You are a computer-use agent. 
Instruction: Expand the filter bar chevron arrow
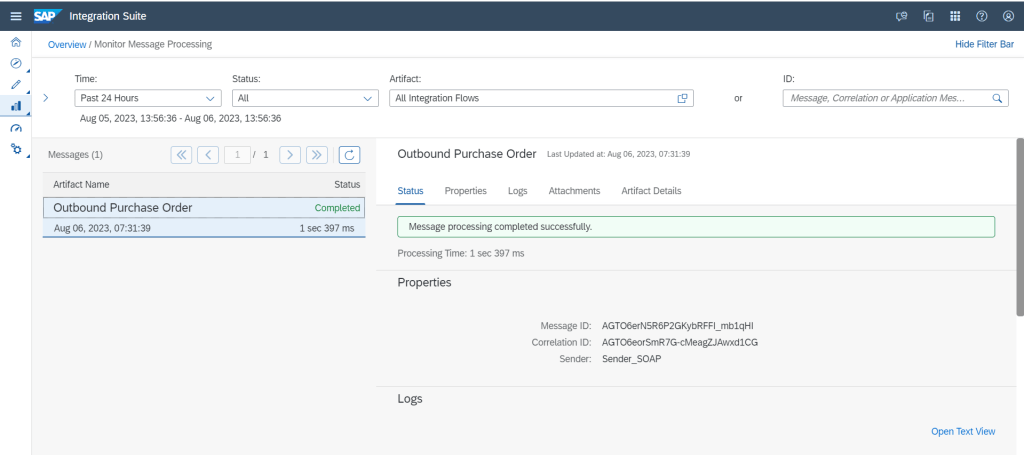pyautogui.click(x=46, y=98)
